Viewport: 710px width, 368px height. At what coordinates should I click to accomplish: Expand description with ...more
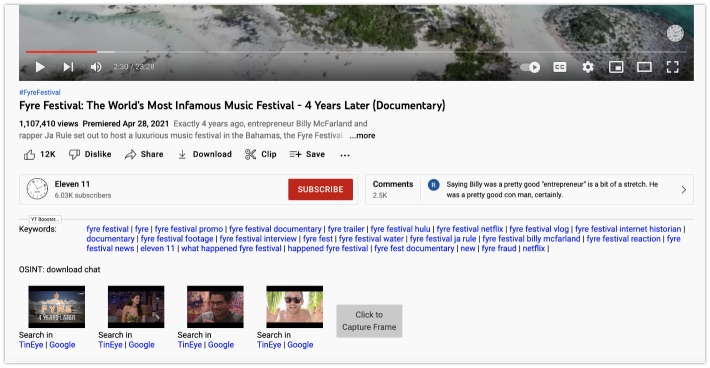tap(362, 135)
